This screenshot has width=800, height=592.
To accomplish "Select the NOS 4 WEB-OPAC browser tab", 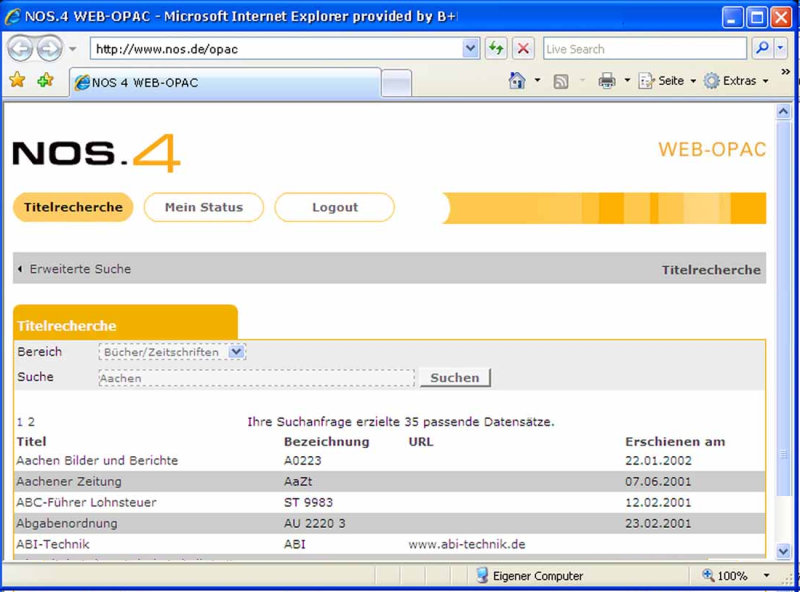I will [x=225, y=82].
